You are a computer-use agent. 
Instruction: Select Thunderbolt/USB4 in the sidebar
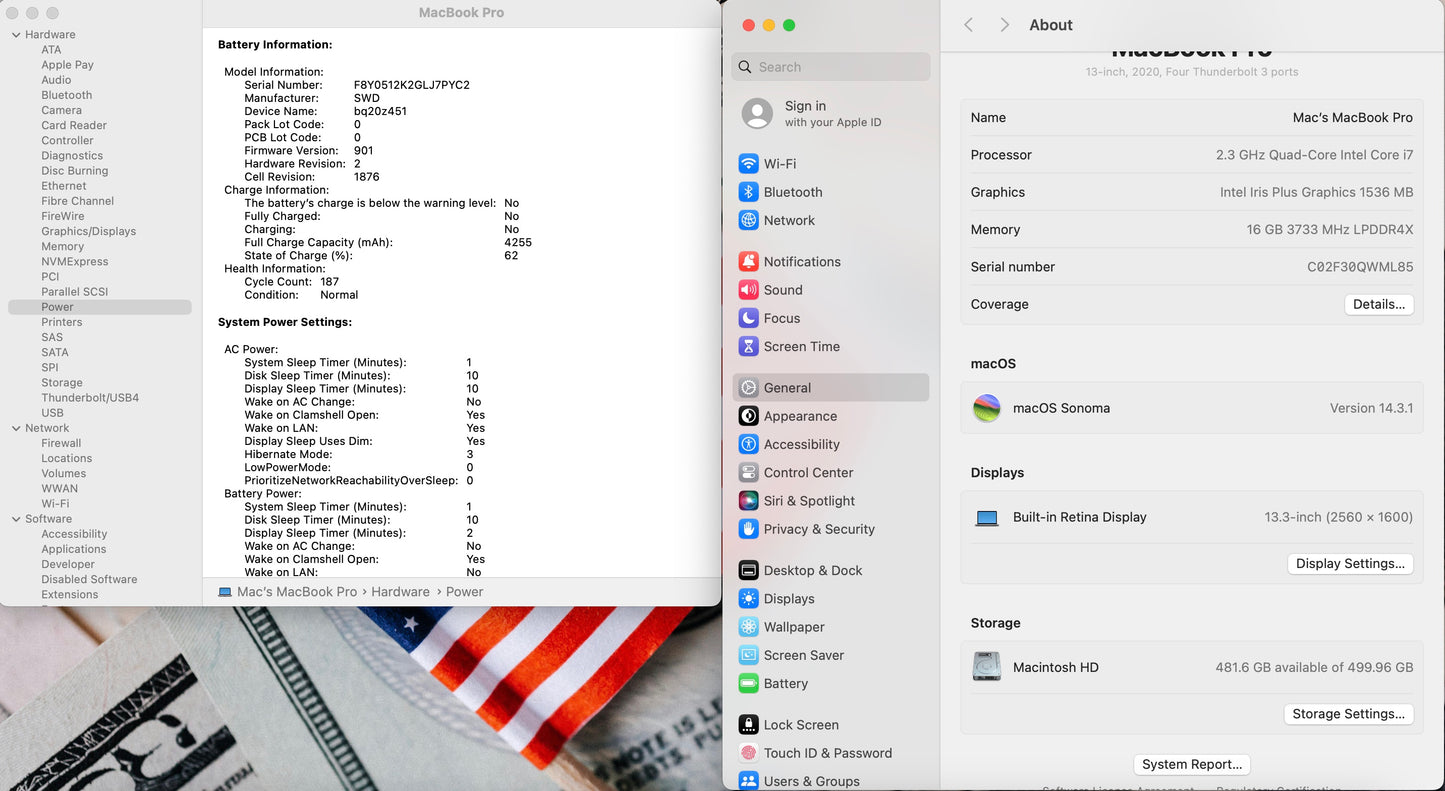pos(90,398)
